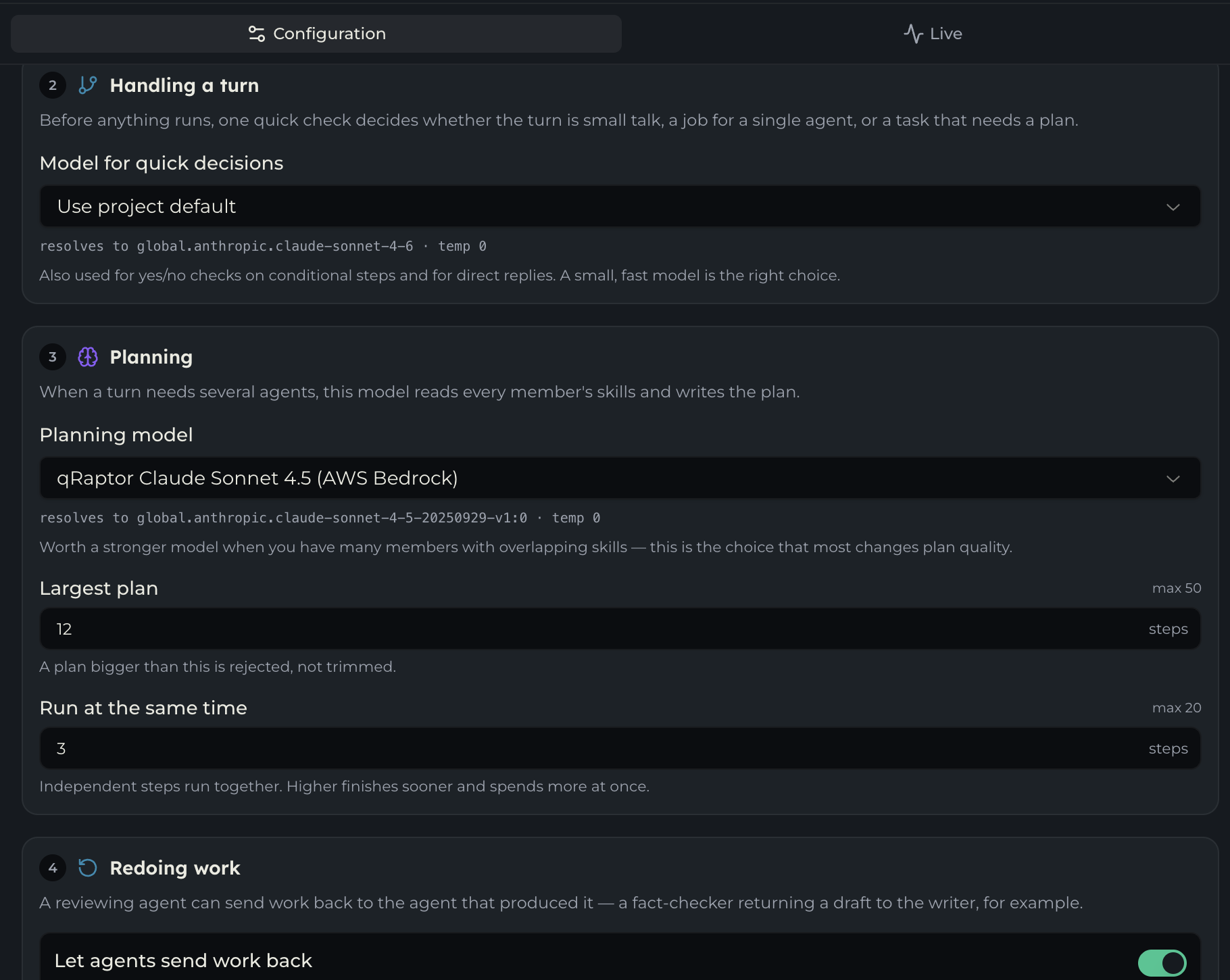The height and width of the screenshot is (980, 1230).
Task: Click the sliders icon in Configuration tab
Action: click(257, 34)
